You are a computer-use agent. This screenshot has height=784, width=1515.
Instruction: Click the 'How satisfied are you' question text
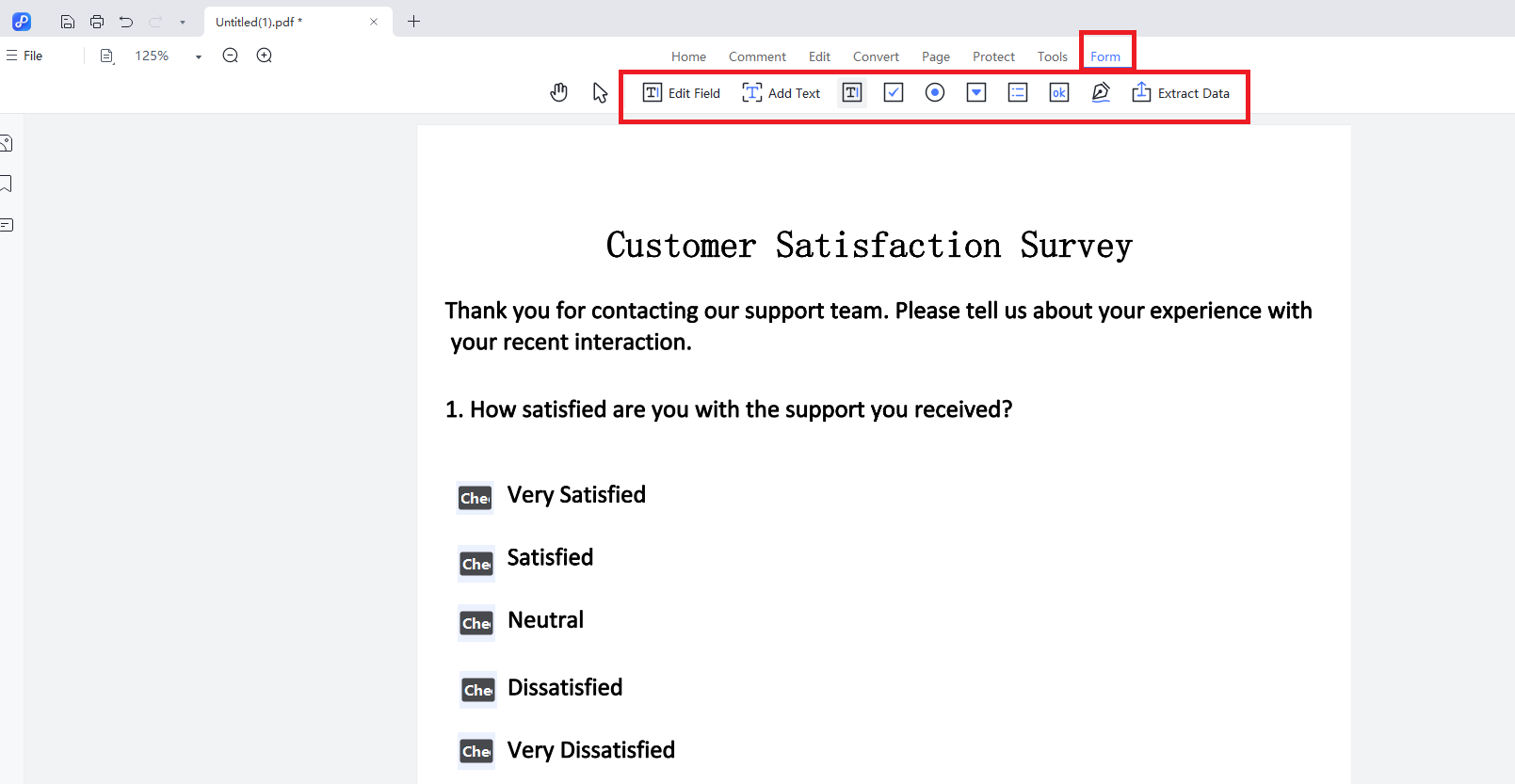tap(729, 410)
